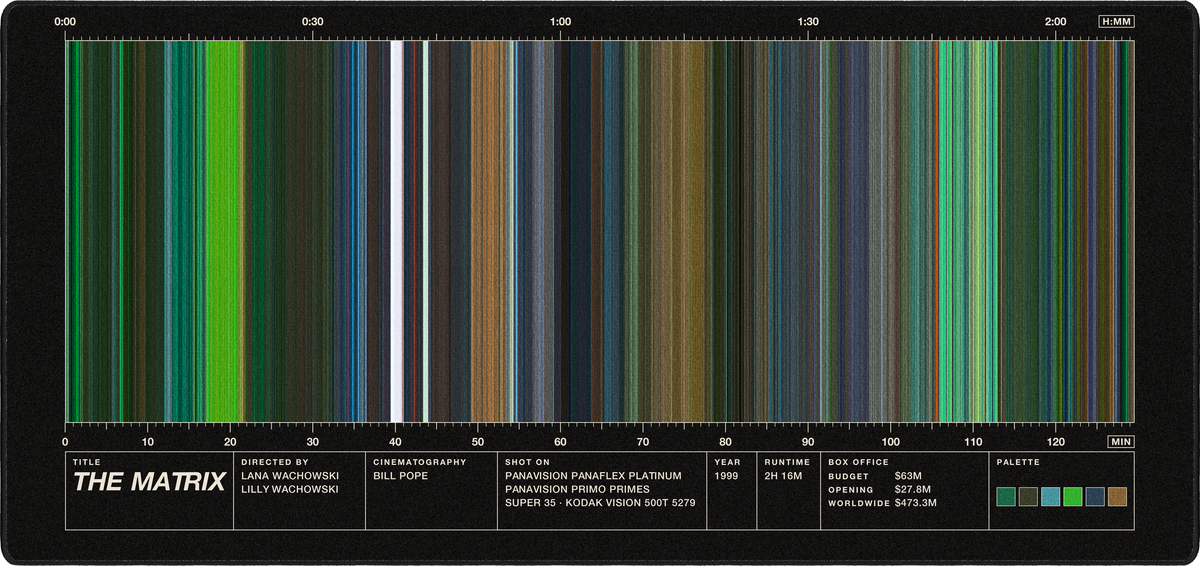This screenshot has width=1200, height=566.
Task: Select the 40 minute label on bottom axis
Action: pyautogui.click(x=395, y=441)
